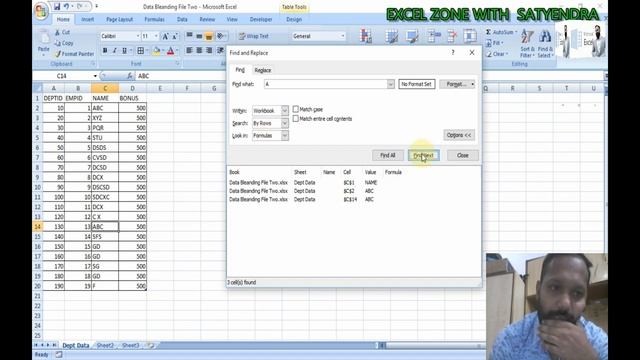Get help with the dialog question mark
Image resolution: width=640 pixels, height=360 pixels.
[453, 53]
